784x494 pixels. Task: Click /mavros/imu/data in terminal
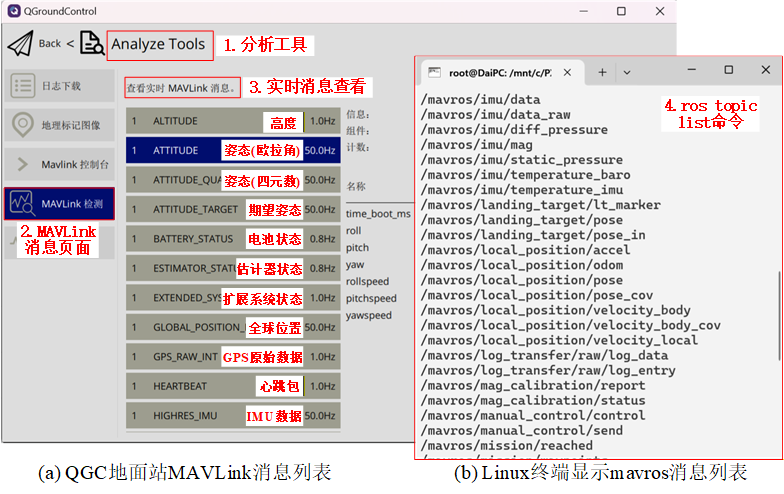click(480, 100)
